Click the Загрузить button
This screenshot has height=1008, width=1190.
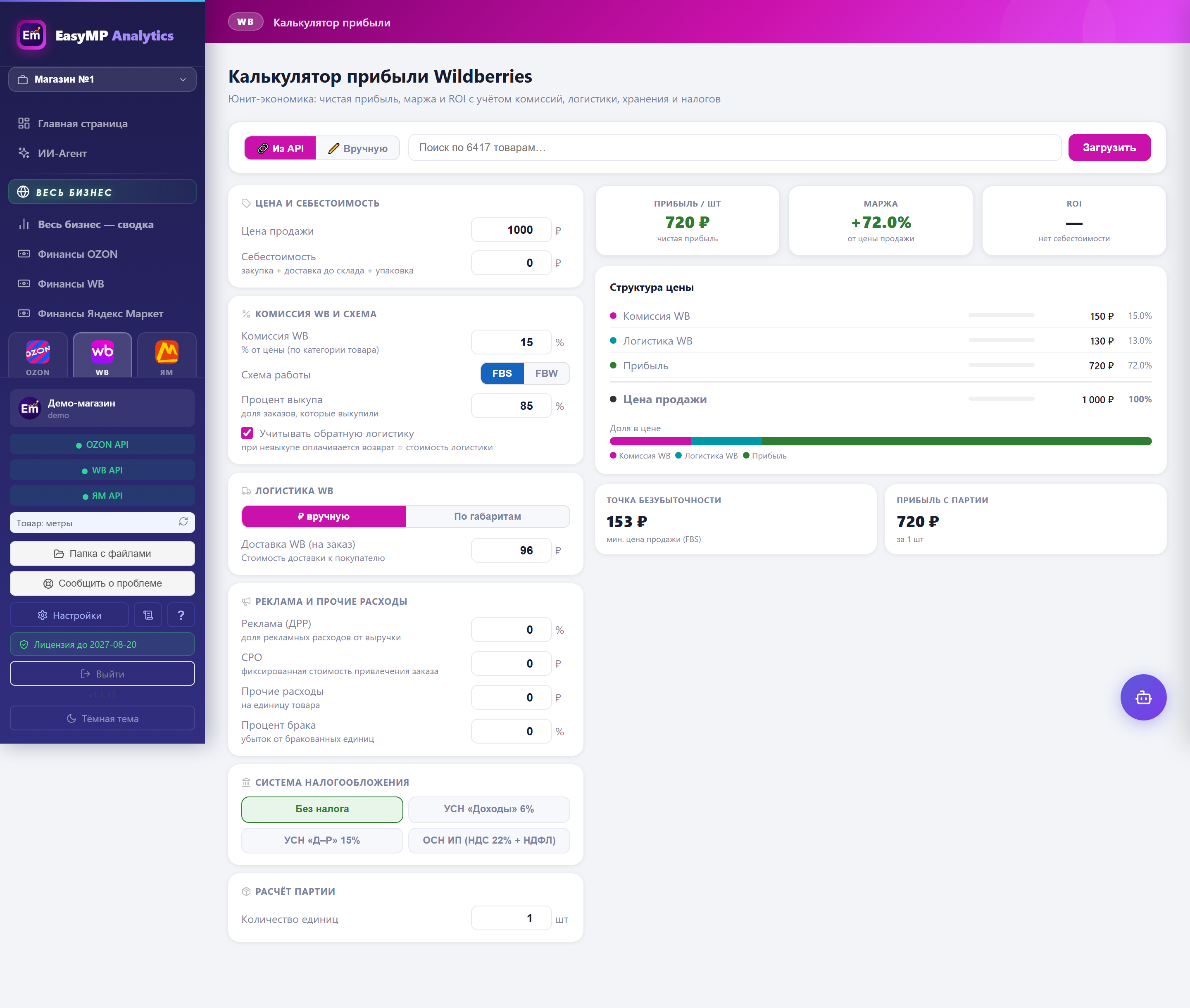point(1109,147)
